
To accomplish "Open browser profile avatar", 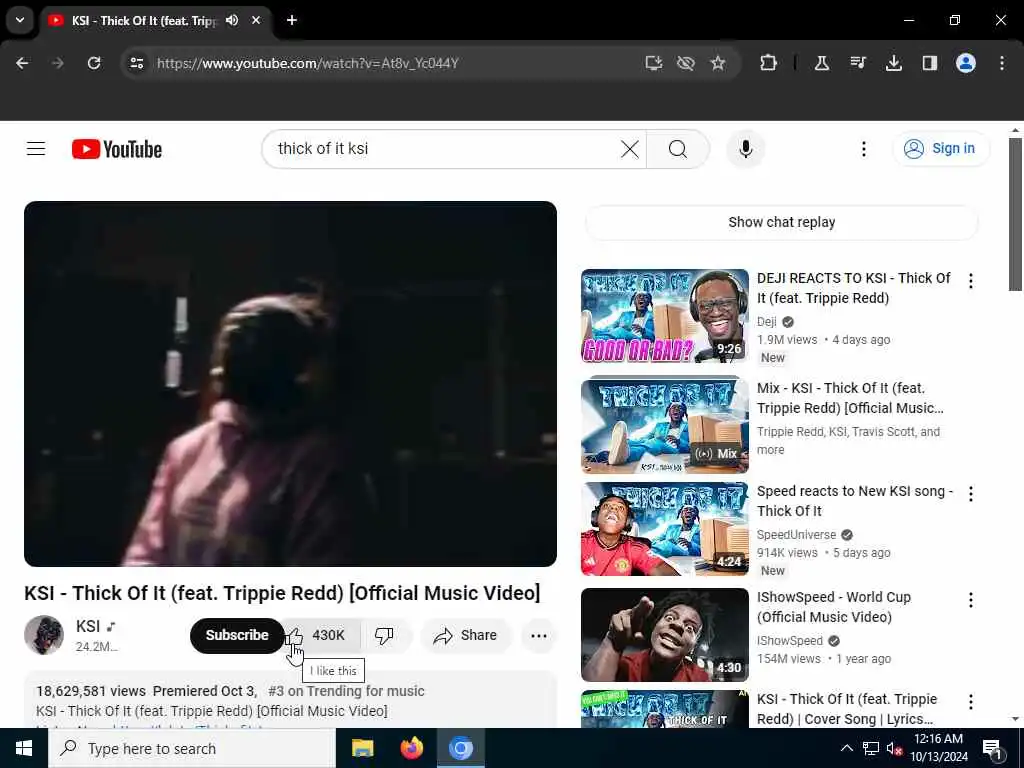I will point(965,63).
